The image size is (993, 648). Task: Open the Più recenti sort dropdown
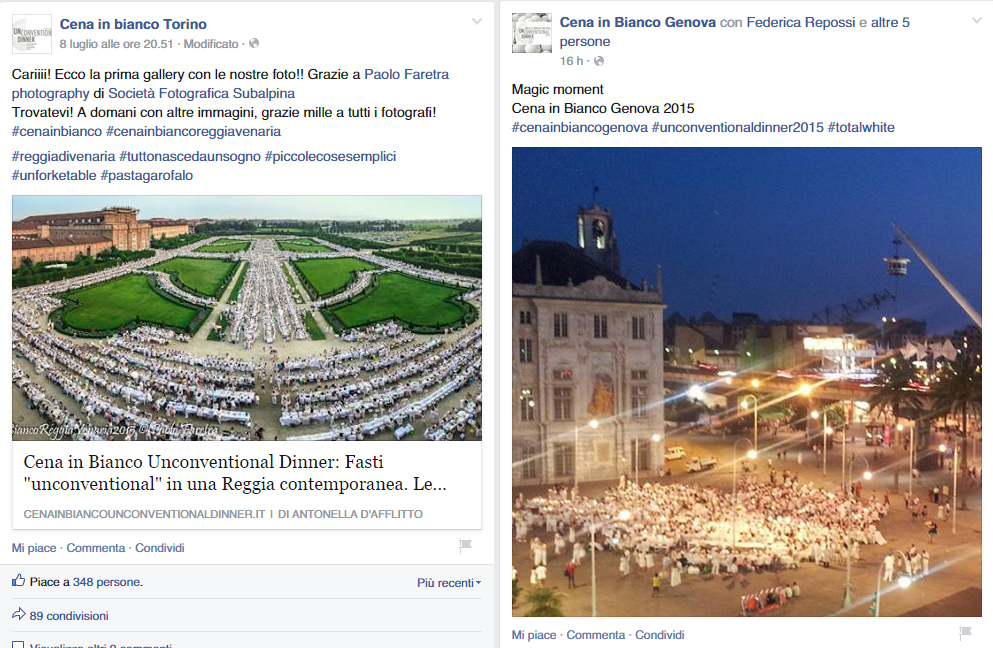click(449, 583)
